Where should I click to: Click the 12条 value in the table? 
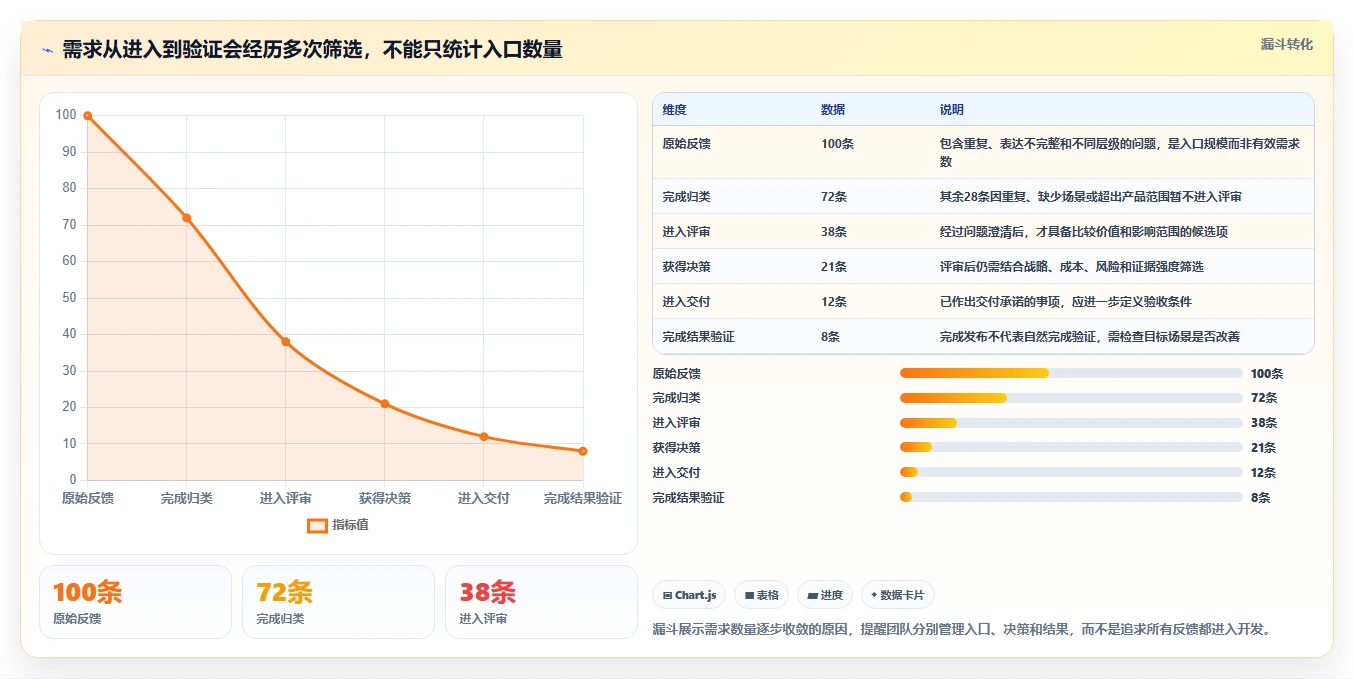[x=834, y=302]
